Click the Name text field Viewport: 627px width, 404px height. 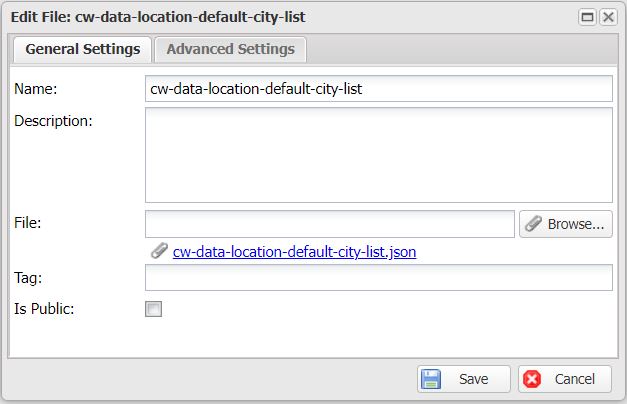click(x=378, y=88)
